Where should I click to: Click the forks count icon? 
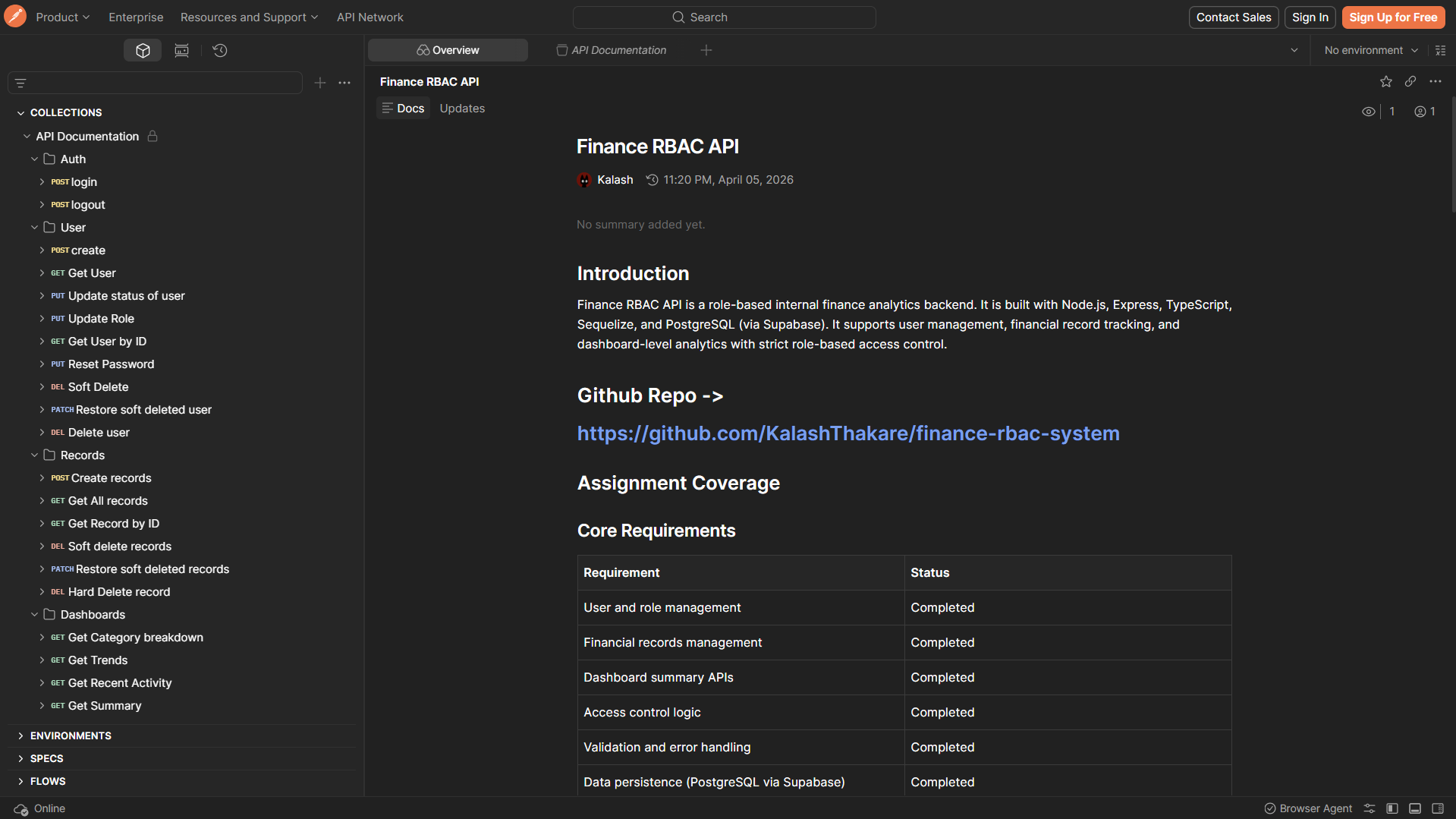(x=1420, y=112)
